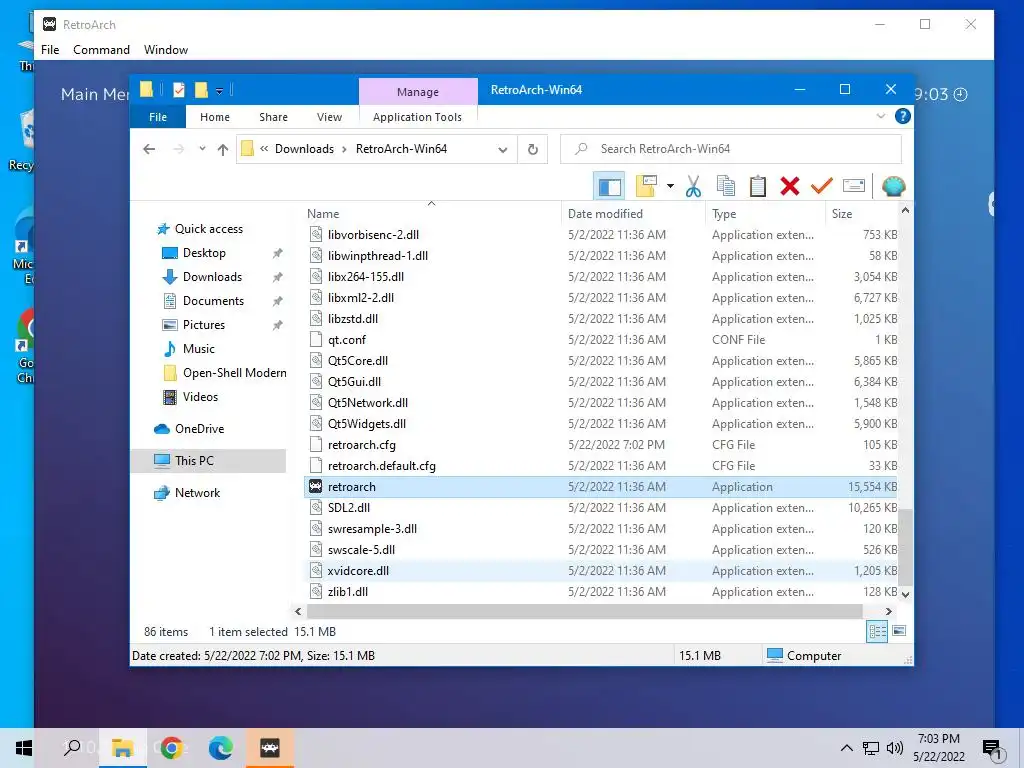
Task: Click the new folder icon in title bar
Action: (201, 90)
